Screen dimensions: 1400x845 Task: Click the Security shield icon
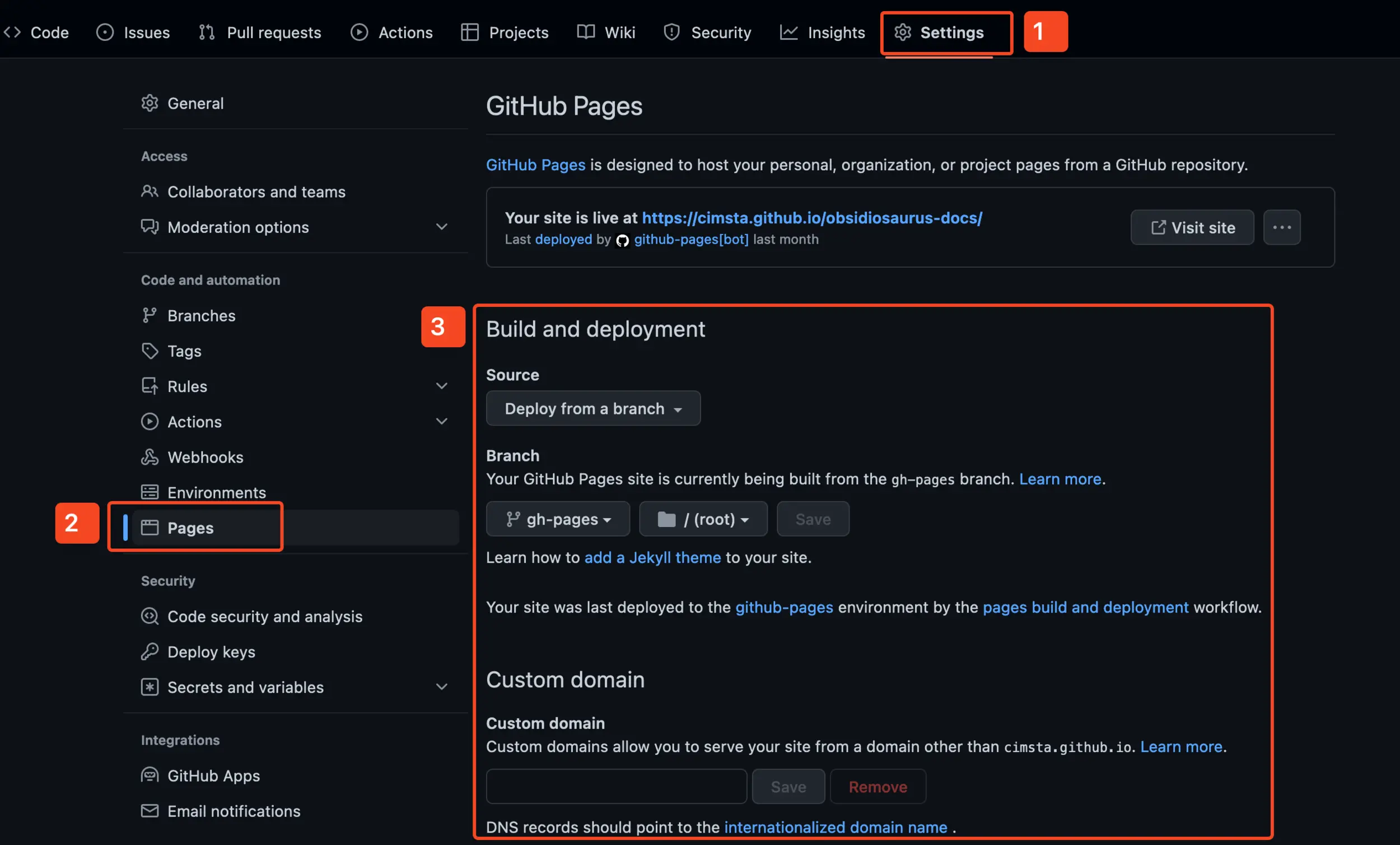(671, 32)
